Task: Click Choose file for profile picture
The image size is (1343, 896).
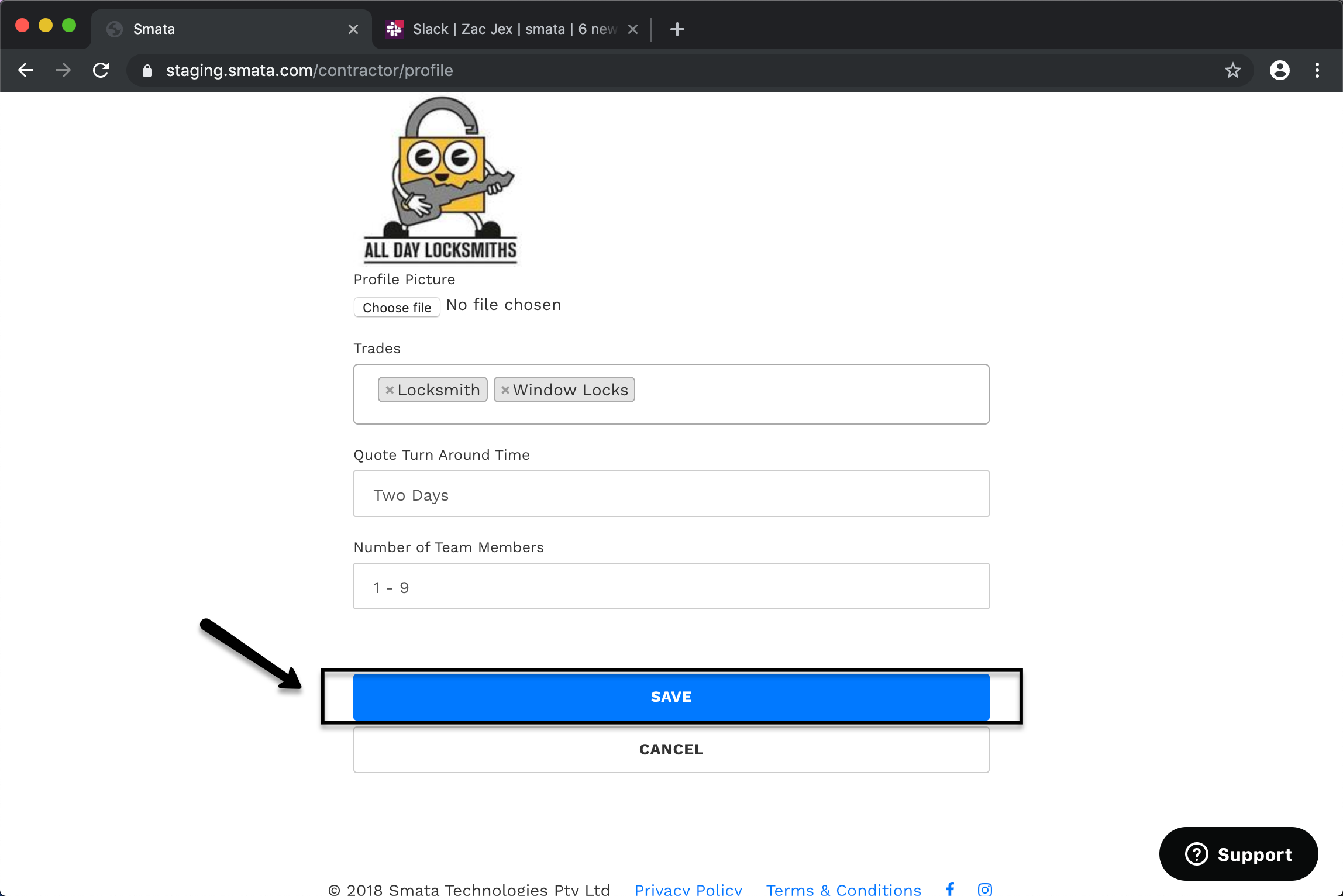Action: pos(397,308)
